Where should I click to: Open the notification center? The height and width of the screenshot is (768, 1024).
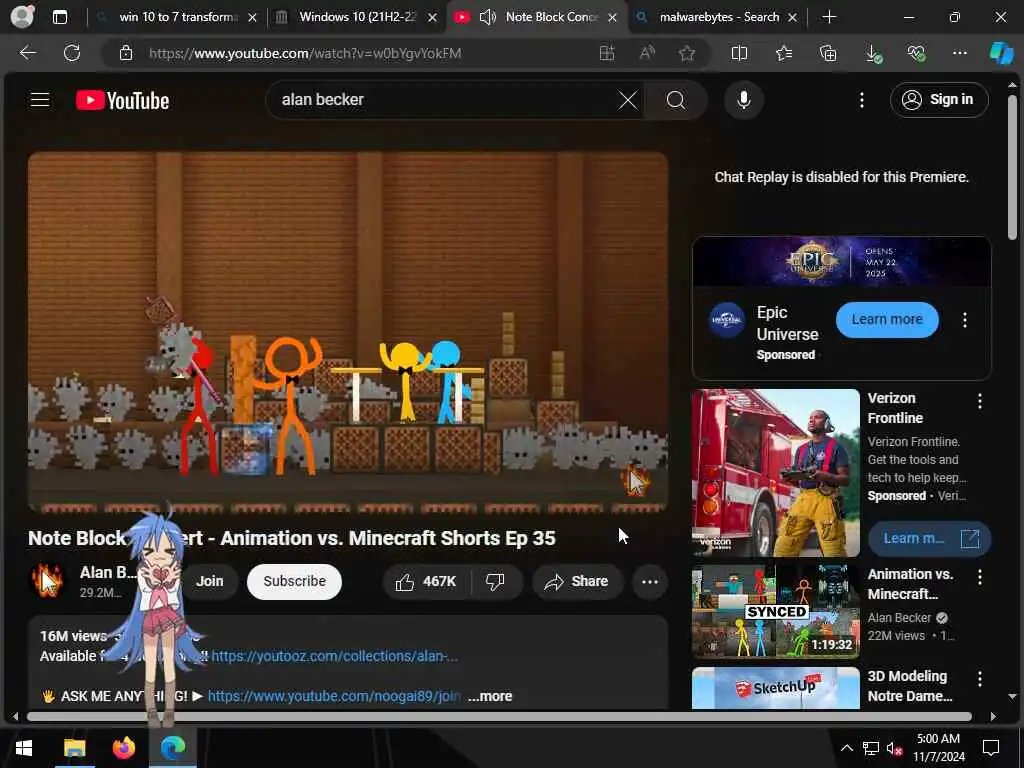tap(991, 748)
